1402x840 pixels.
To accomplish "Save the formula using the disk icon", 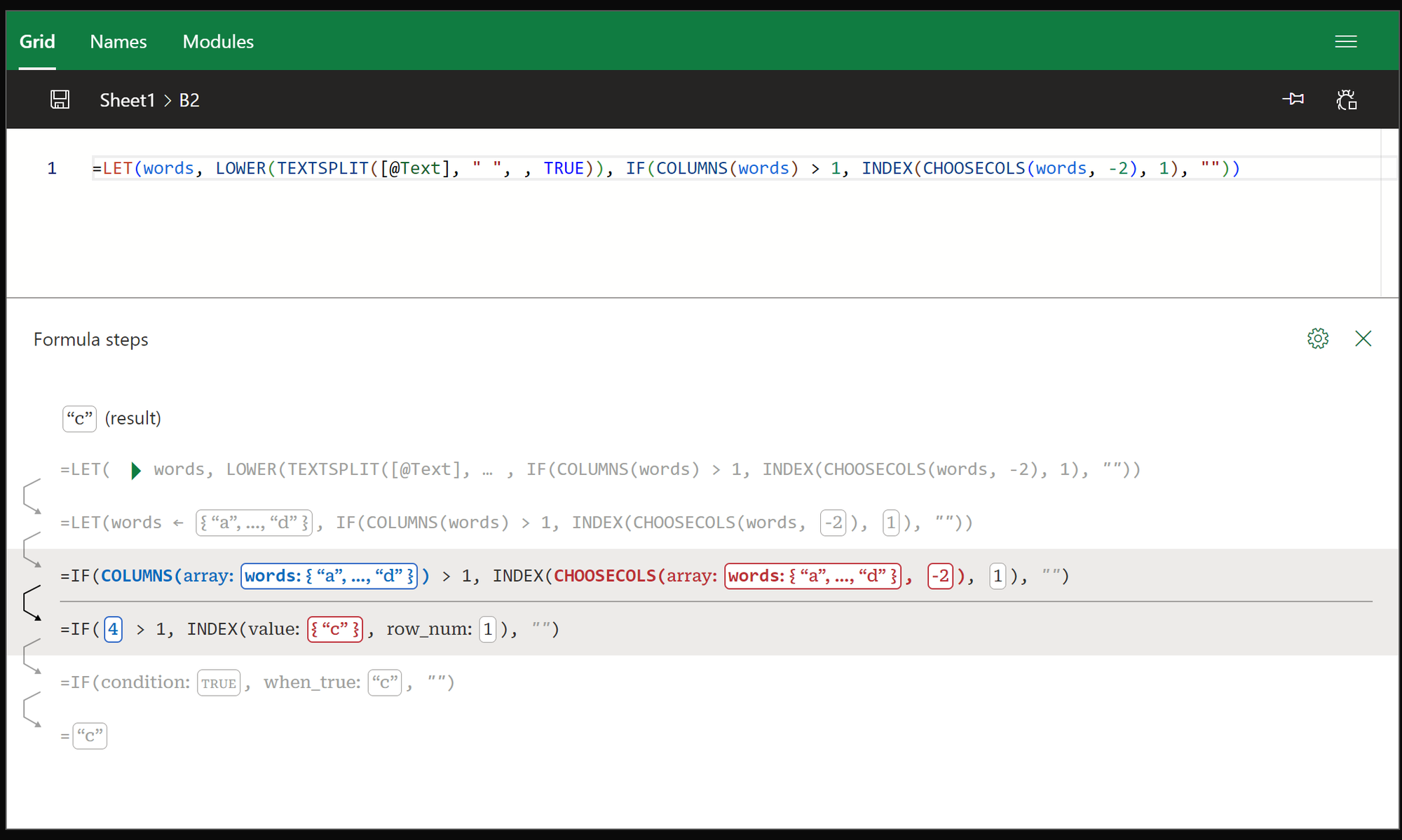I will tap(60, 99).
